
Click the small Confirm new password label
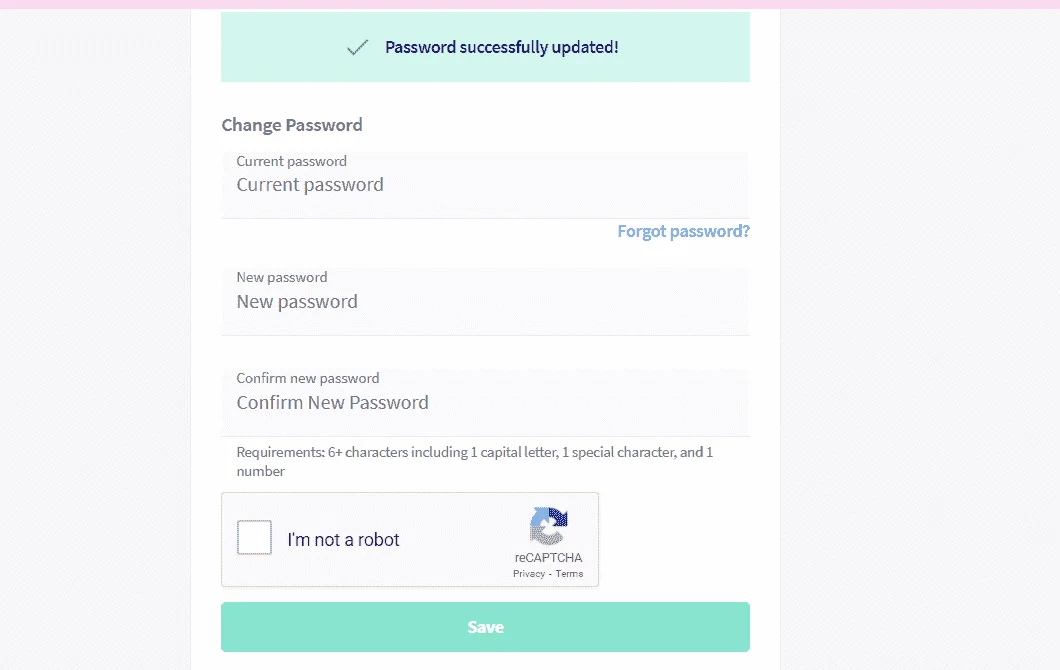point(308,378)
